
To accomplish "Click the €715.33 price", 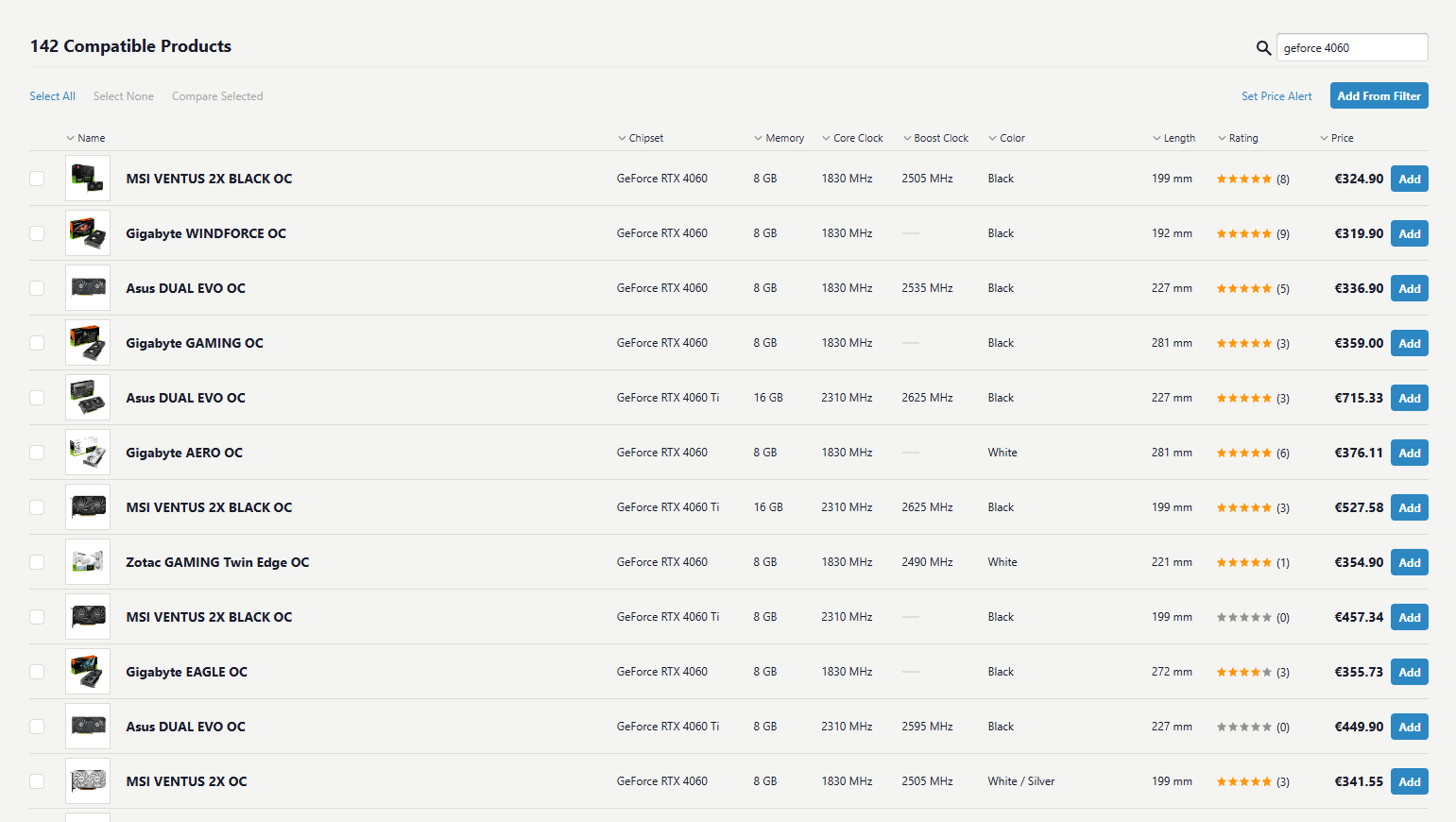I will 1359,398.
